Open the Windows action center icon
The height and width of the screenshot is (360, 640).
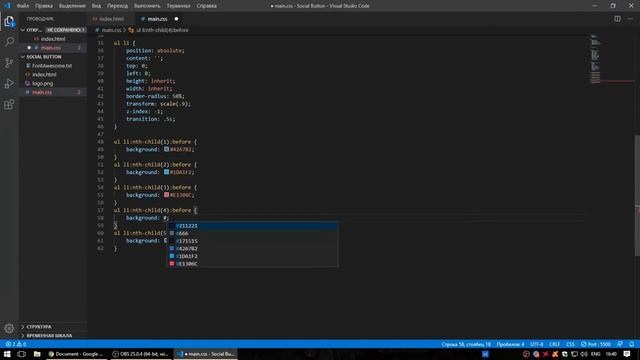pyautogui.click(x=627, y=354)
